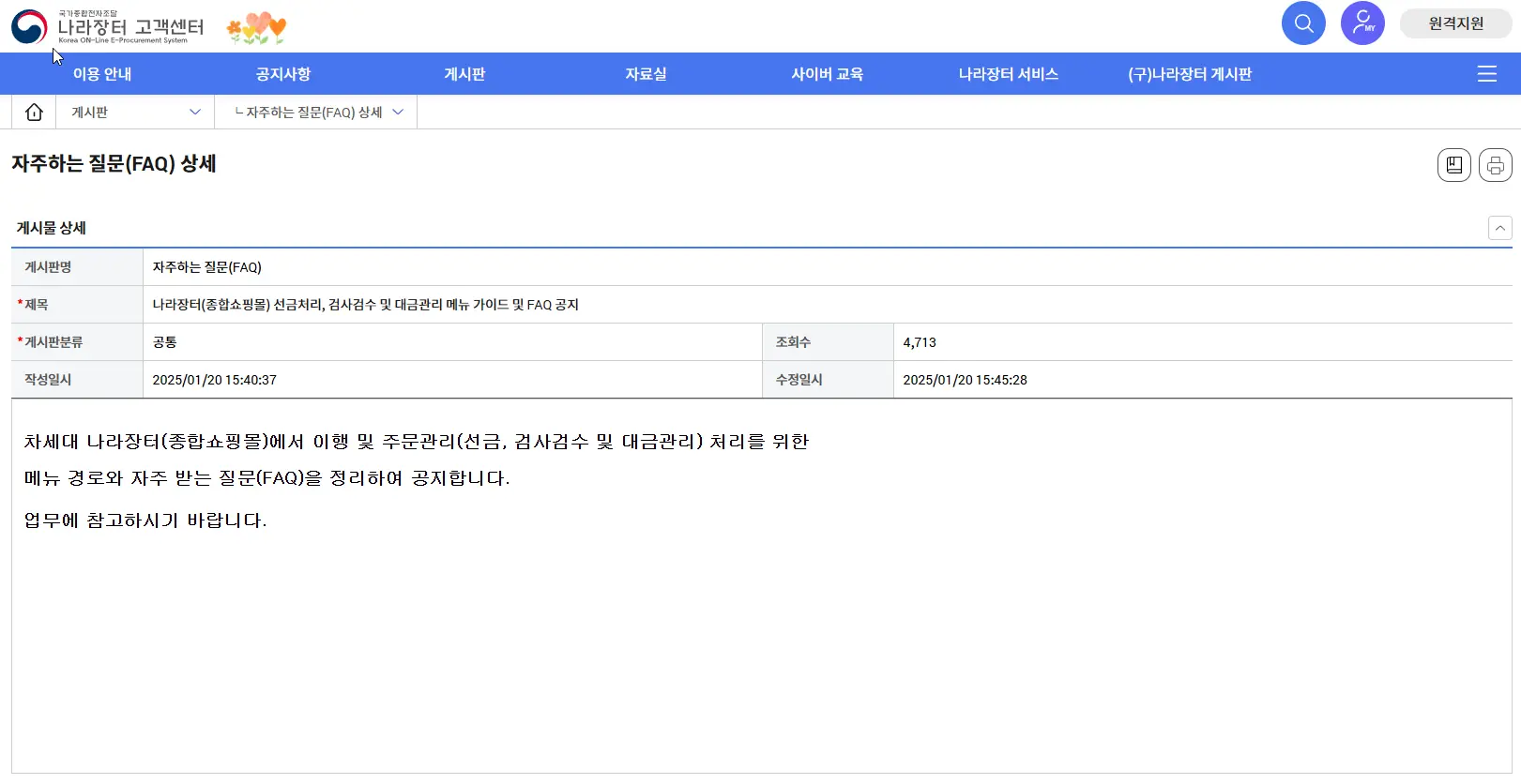Open the 게시판 navigation menu
1521x784 pixels.
[464, 74]
